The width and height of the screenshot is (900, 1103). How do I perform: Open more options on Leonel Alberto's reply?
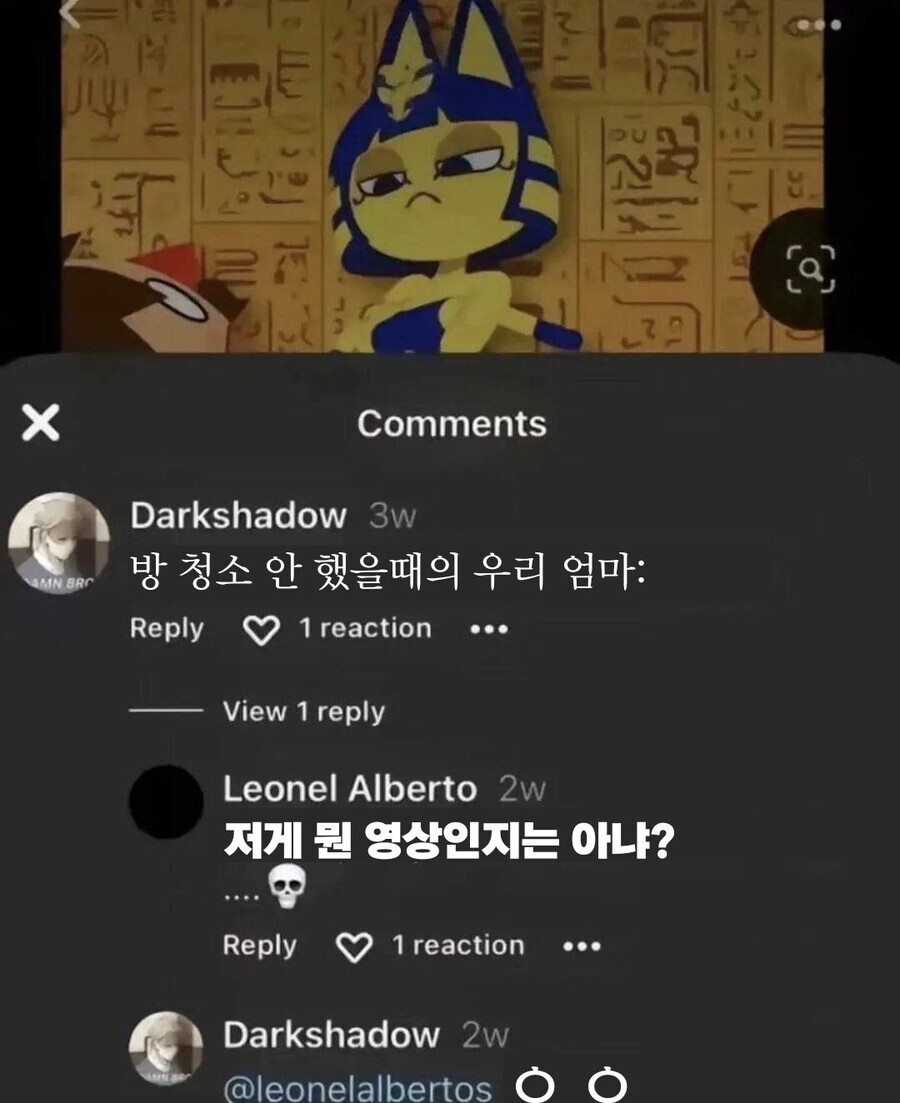582,946
